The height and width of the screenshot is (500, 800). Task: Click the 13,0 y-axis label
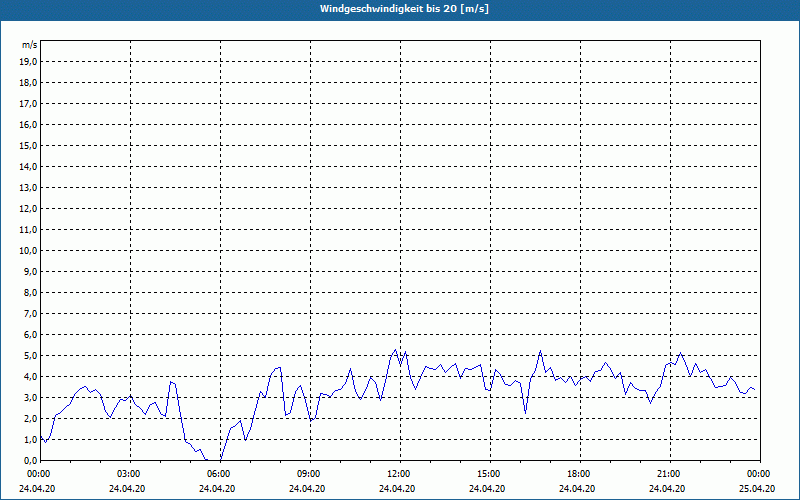[x=28, y=188]
